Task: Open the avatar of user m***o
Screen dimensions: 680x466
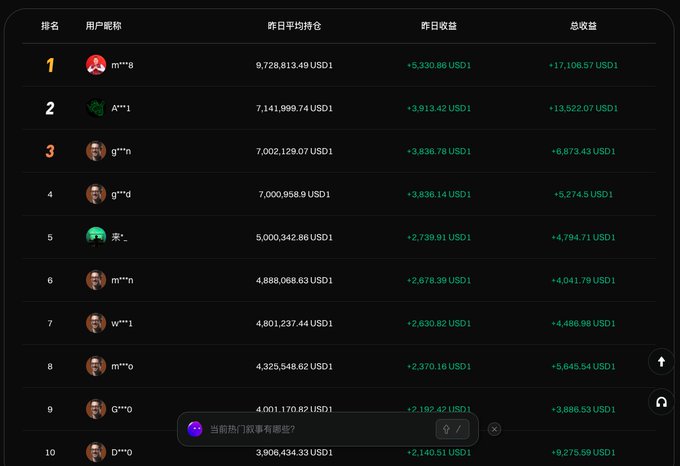Action: click(x=96, y=366)
